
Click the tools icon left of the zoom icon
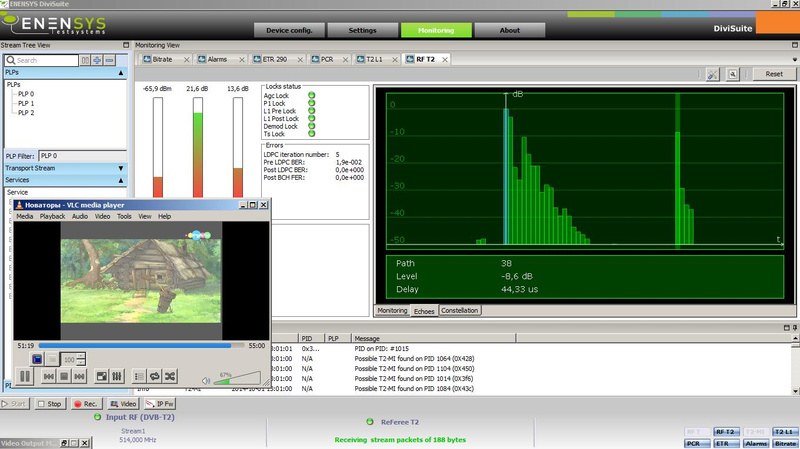click(712, 74)
